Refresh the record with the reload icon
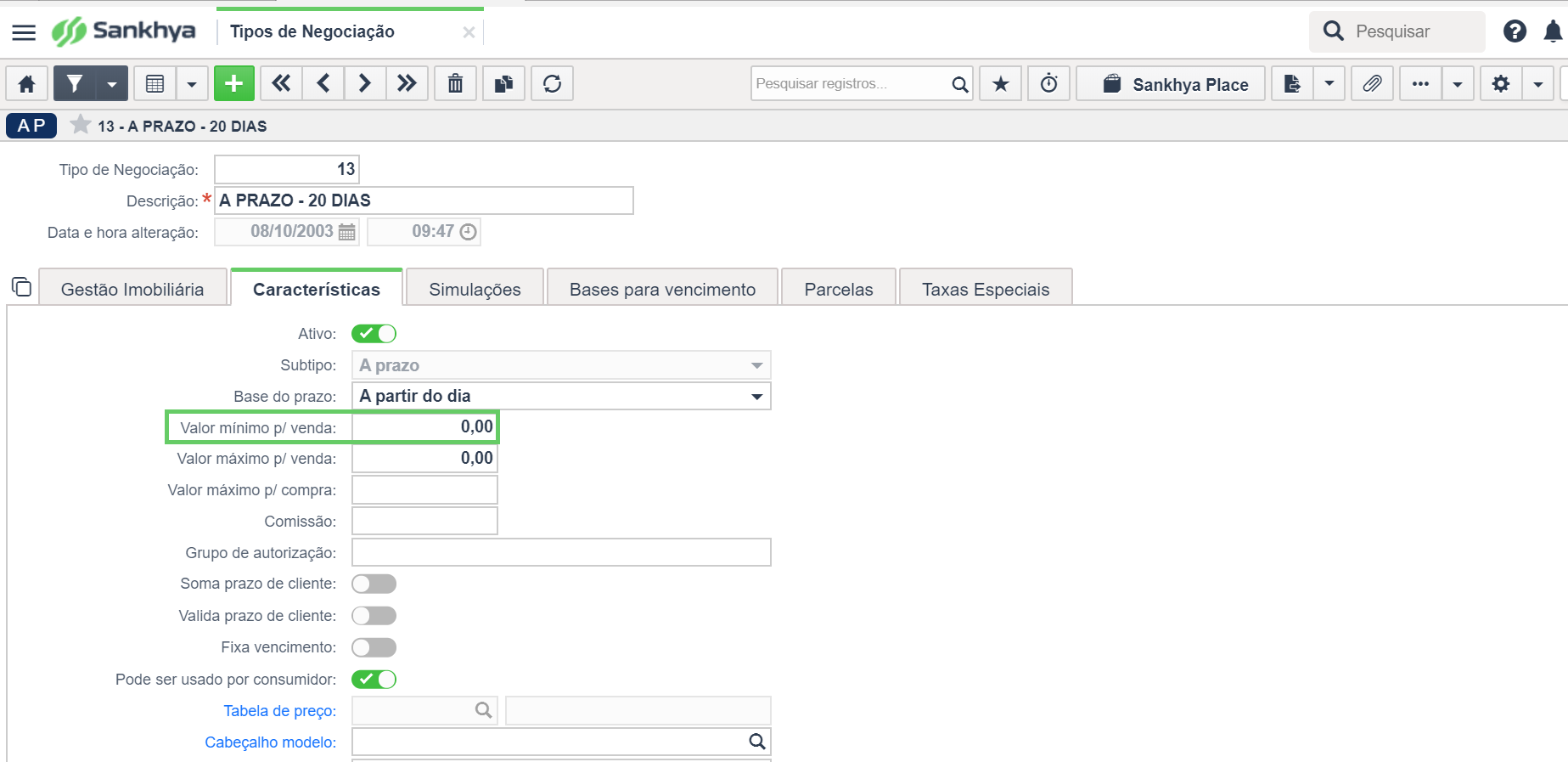The height and width of the screenshot is (762, 1568). pyautogui.click(x=553, y=83)
